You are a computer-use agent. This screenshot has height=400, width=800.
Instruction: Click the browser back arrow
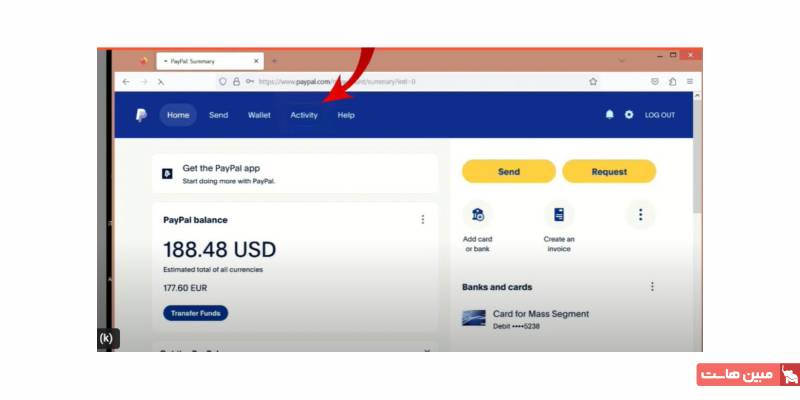(x=126, y=82)
